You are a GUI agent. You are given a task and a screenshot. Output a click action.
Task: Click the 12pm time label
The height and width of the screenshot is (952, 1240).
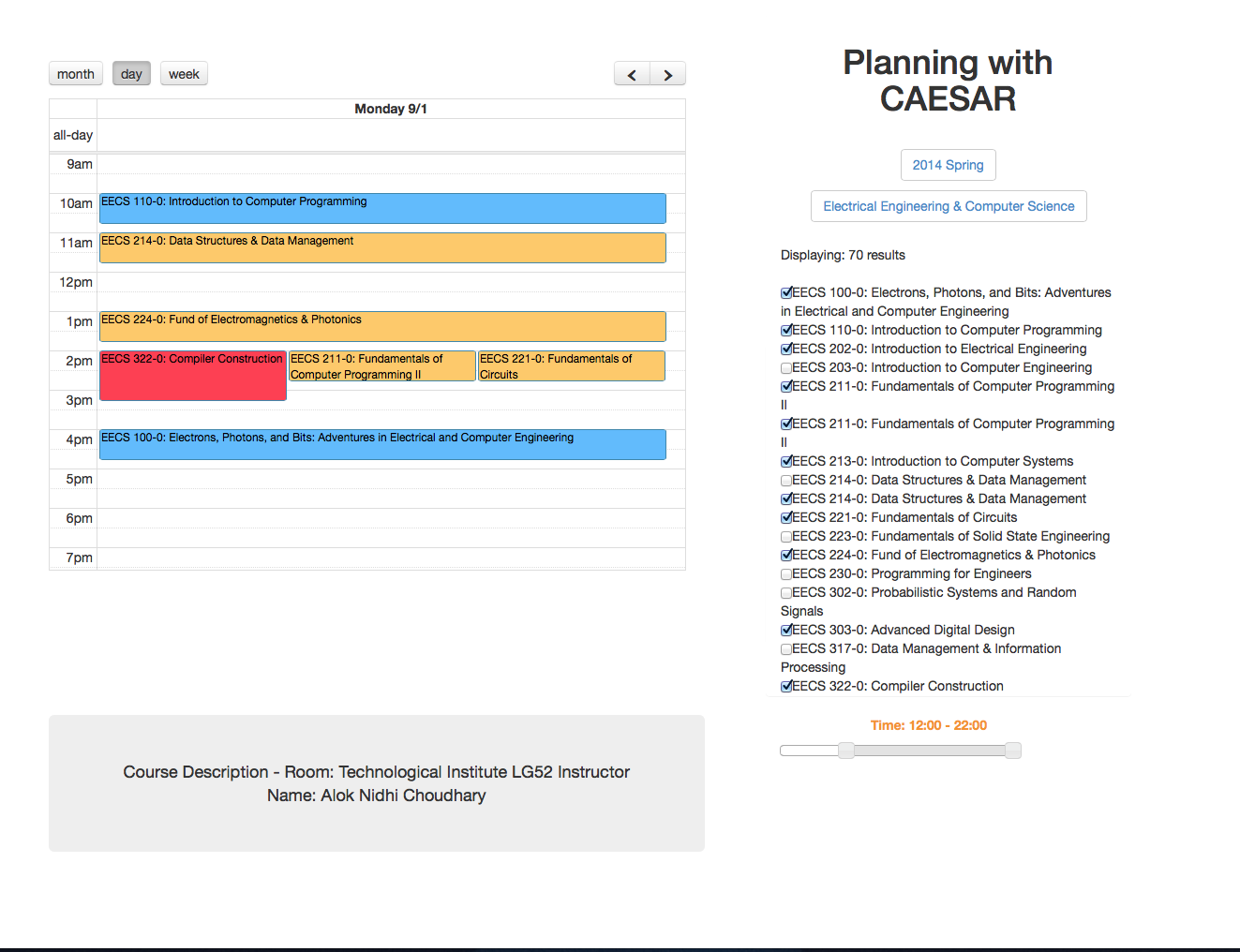[x=76, y=282]
